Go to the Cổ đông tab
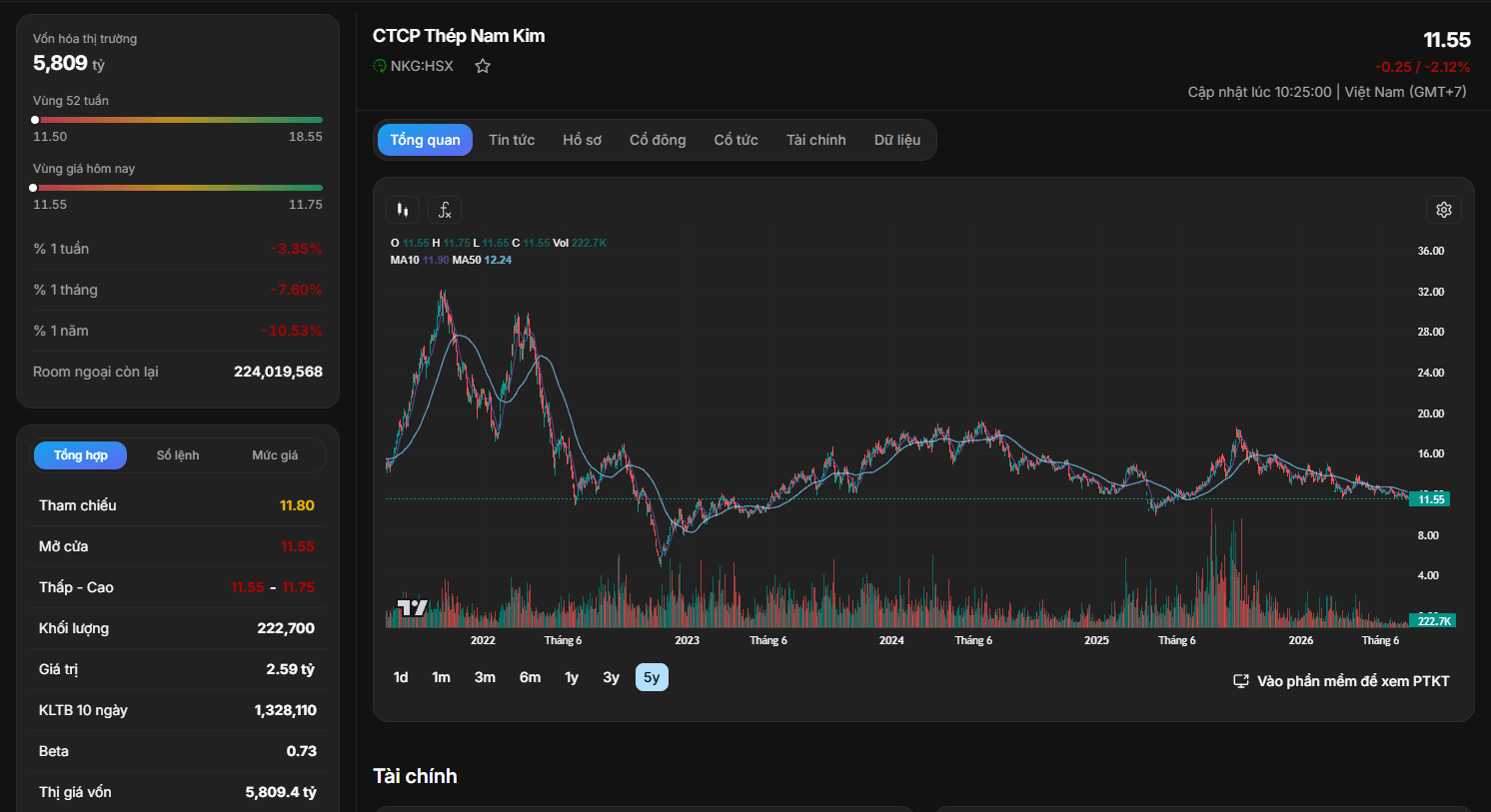Viewport: 1491px width, 812px height. click(658, 140)
